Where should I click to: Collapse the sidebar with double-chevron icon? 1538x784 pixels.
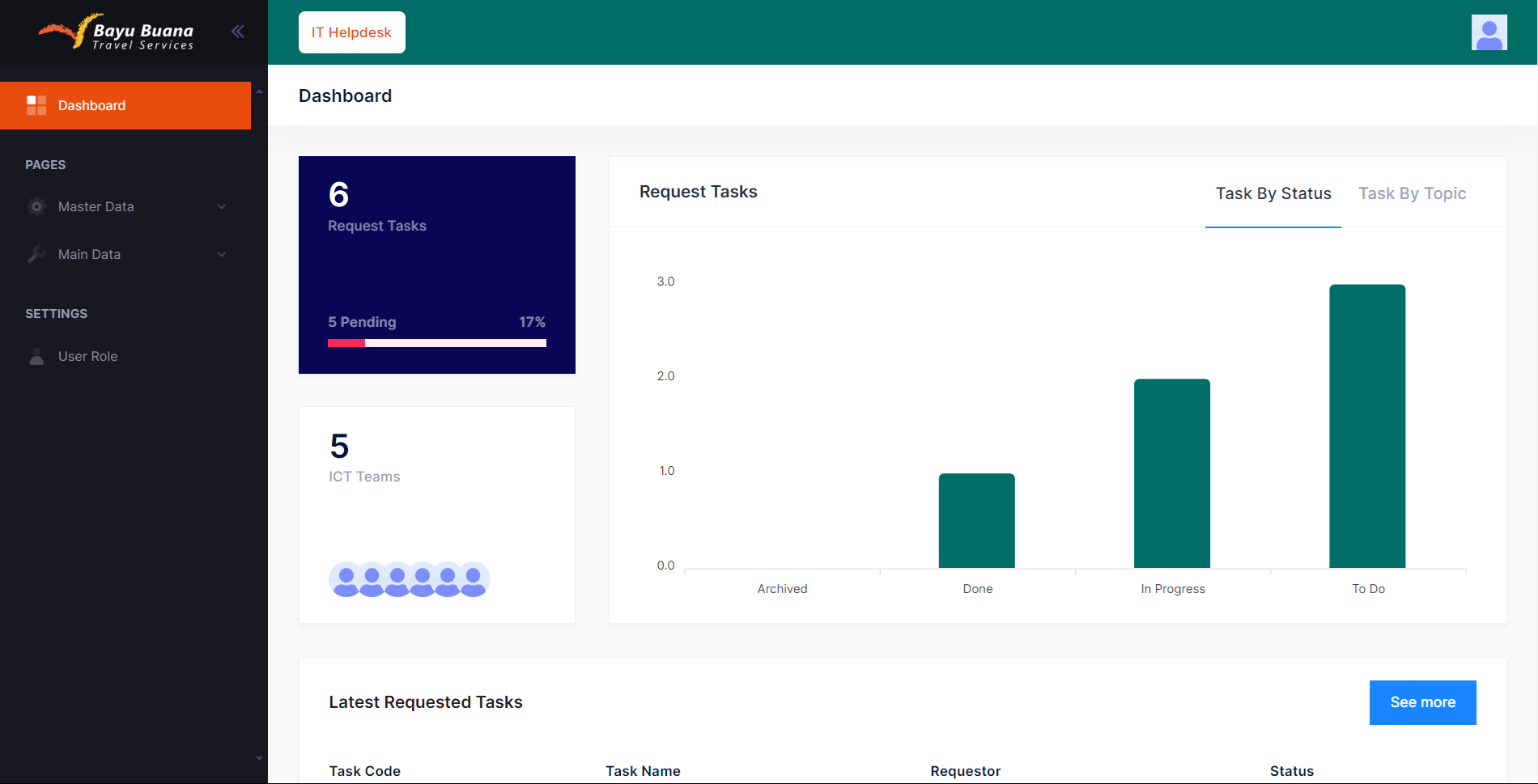click(x=237, y=32)
